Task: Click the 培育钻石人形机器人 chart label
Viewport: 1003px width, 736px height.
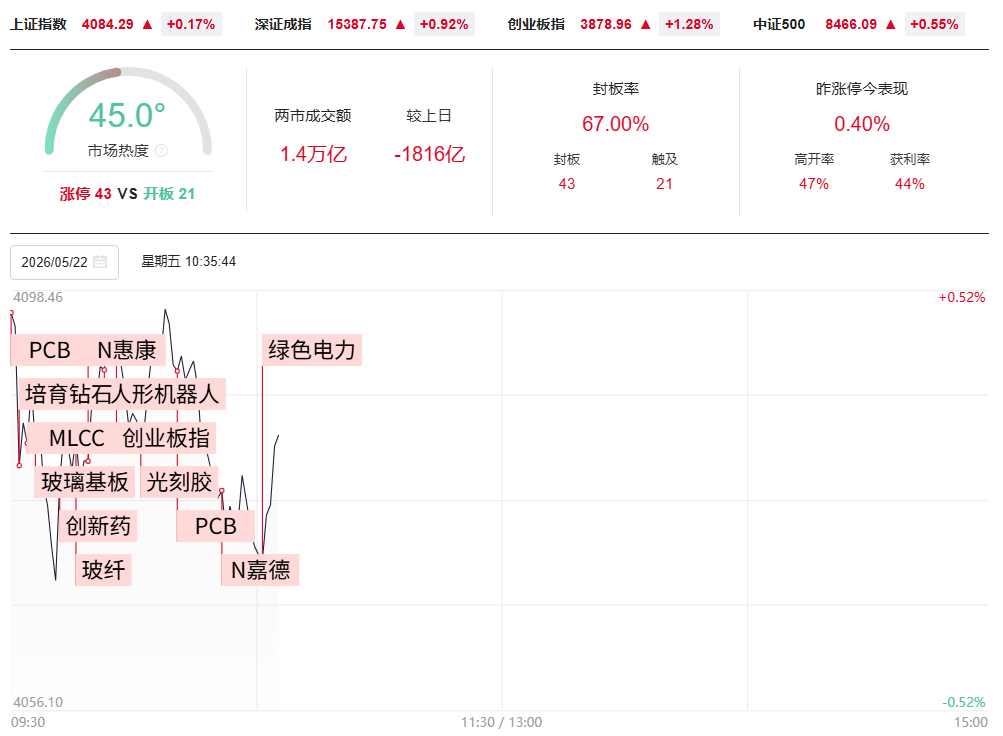Action: (122, 394)
